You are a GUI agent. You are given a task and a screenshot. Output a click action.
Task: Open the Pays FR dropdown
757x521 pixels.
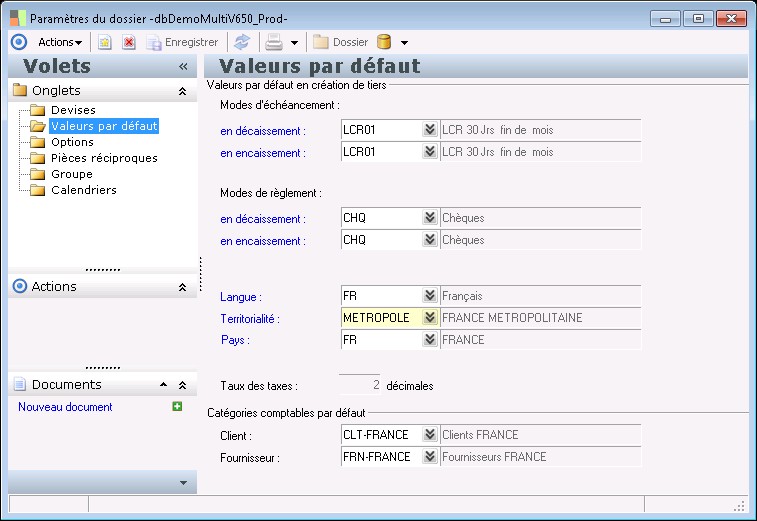(x=429, y=339)
